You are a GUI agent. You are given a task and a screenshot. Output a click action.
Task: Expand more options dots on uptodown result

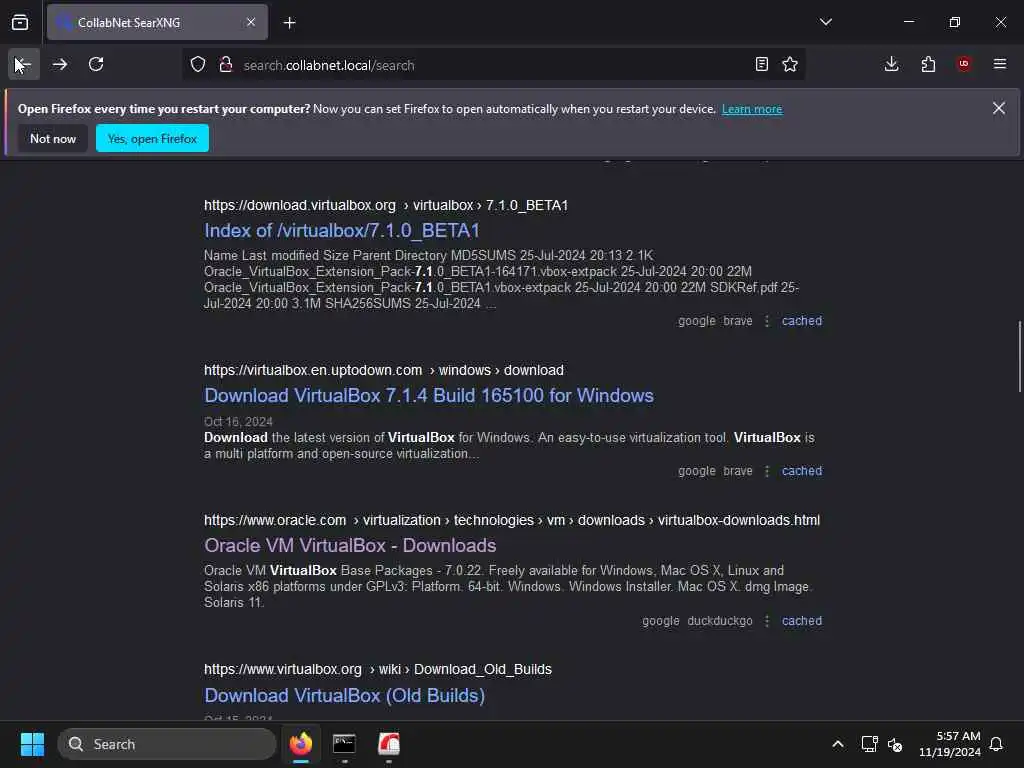click(x=767, y=471)
